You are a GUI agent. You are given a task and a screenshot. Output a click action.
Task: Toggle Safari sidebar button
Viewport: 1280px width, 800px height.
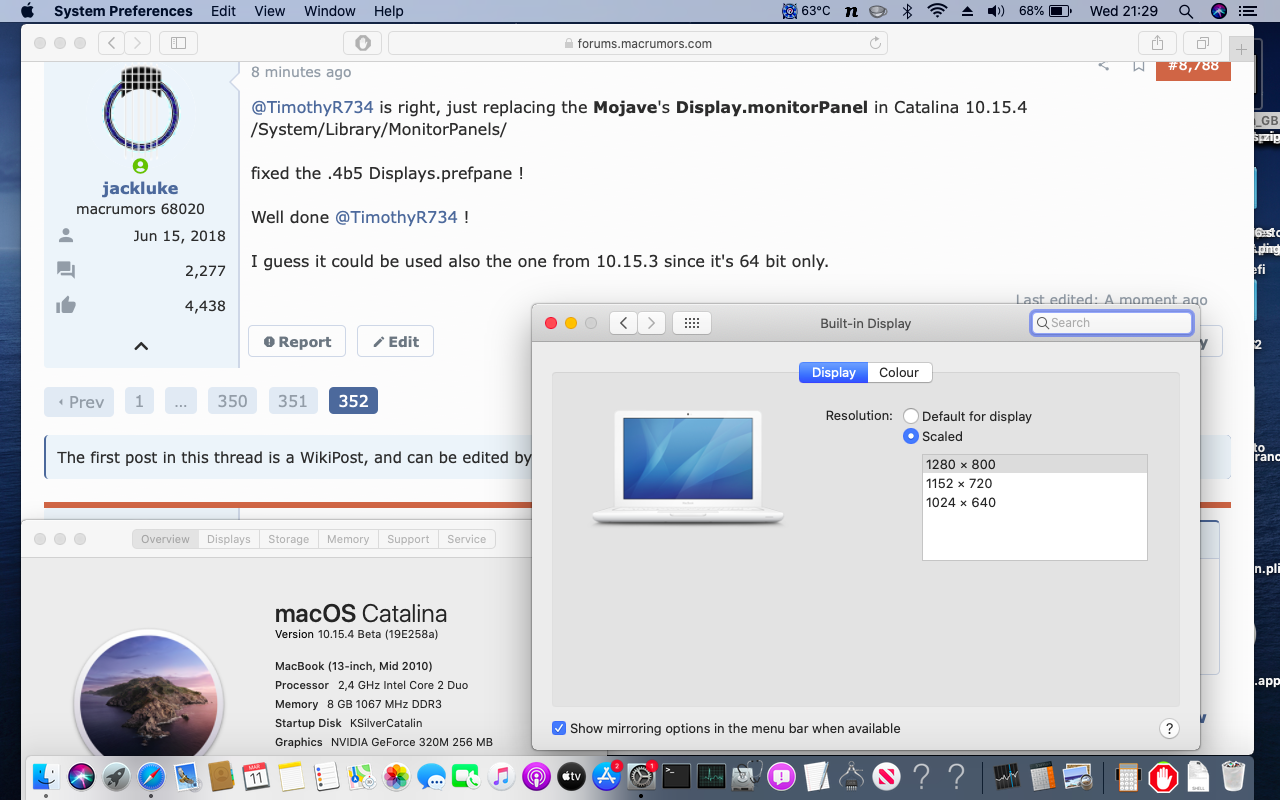[x=178, y=43]
